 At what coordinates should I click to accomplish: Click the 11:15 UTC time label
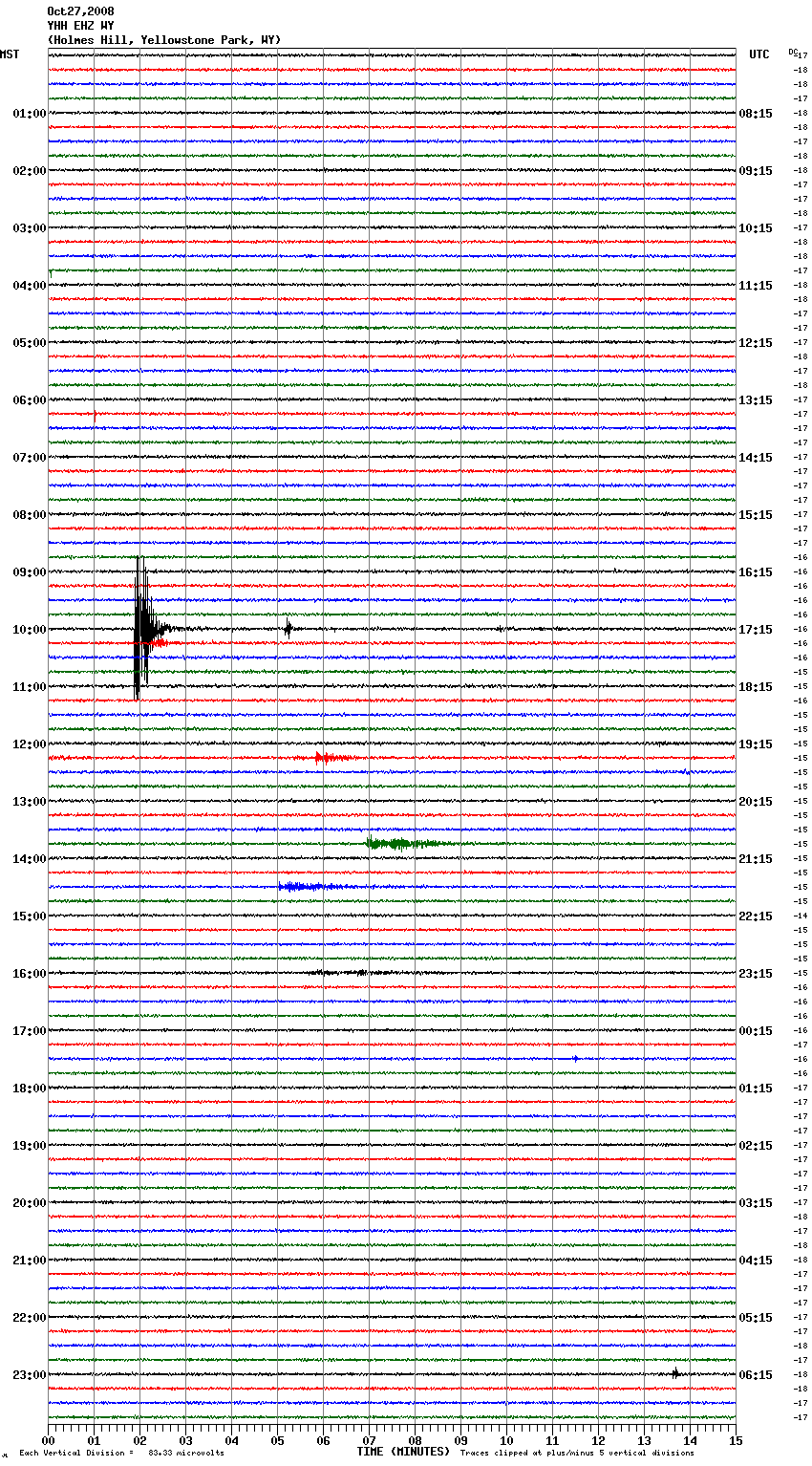tap(756, 286)
